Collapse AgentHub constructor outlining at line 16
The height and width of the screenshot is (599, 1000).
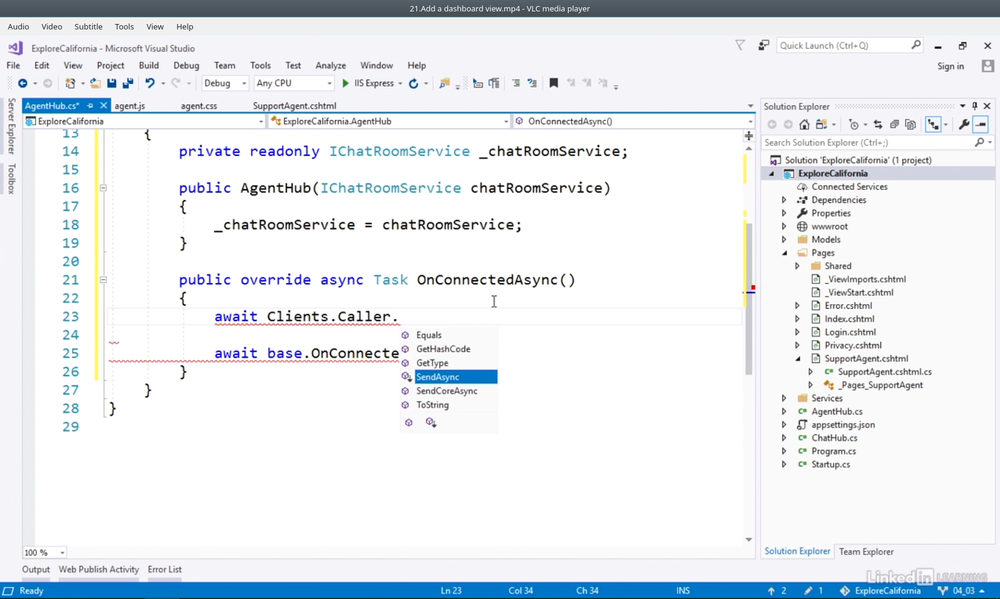[103, 188]
